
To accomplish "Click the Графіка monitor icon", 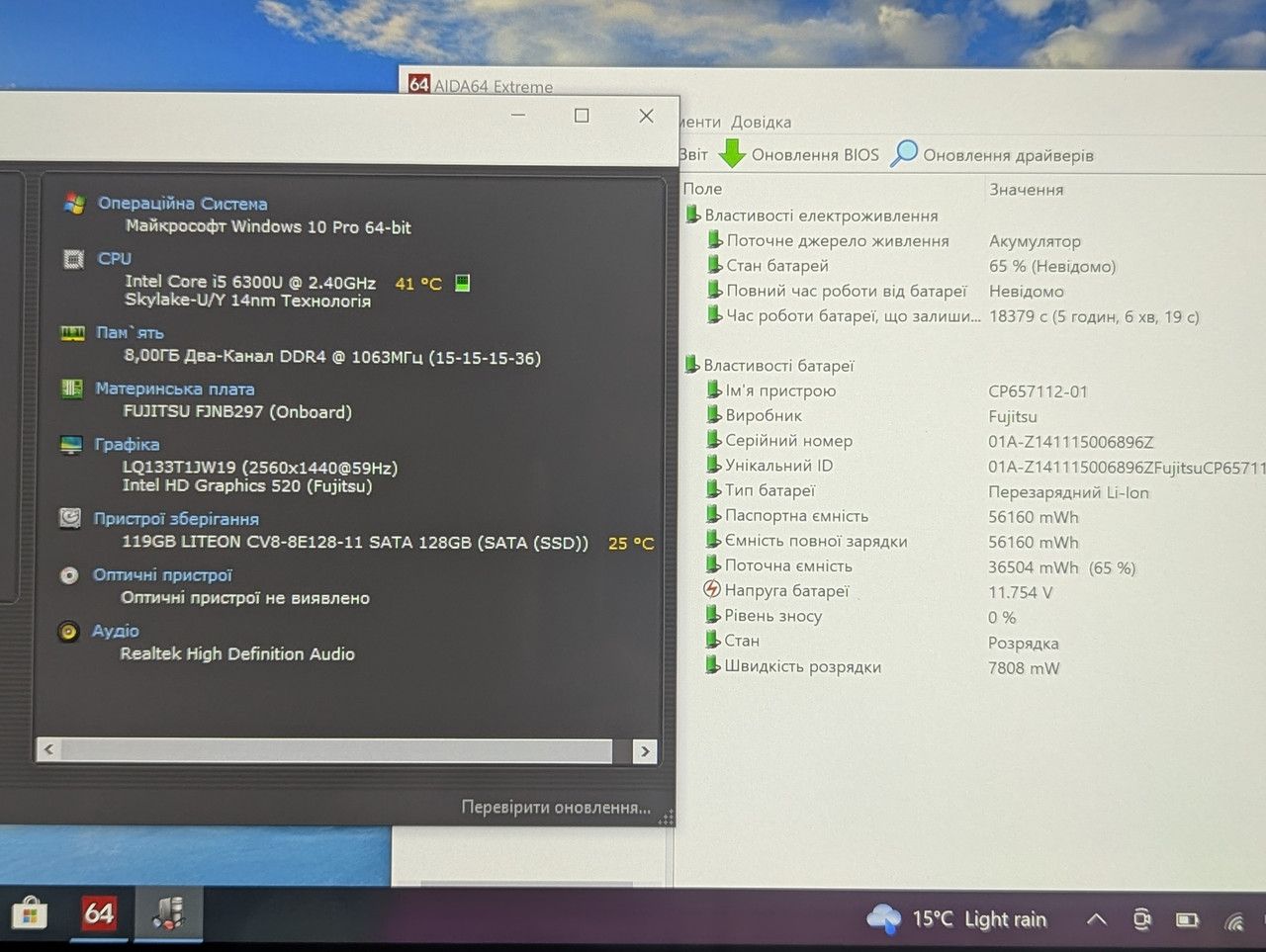I will (x=71, y=445).
